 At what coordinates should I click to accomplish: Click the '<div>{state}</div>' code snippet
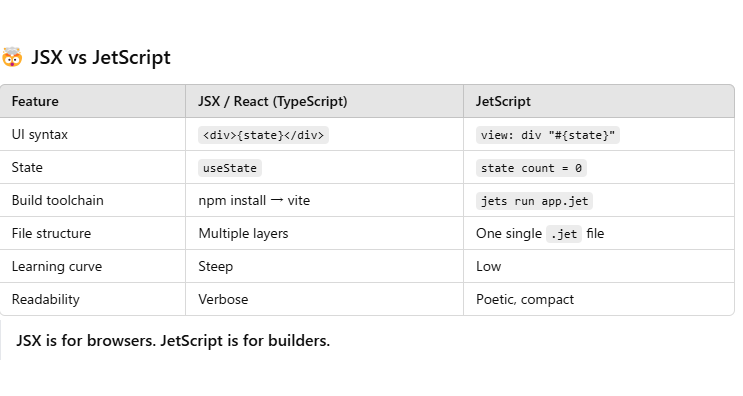(263, 135)
